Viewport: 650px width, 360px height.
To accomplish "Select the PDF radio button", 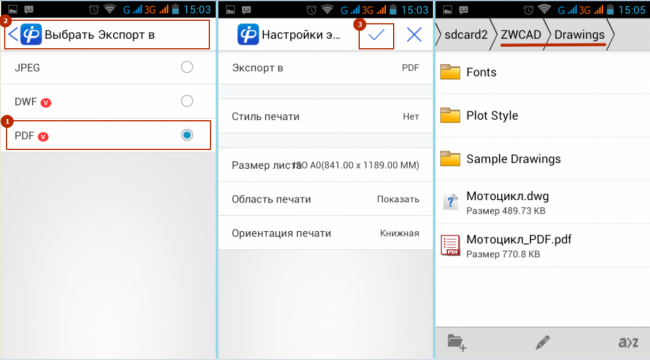I will [x=187, y=135].
